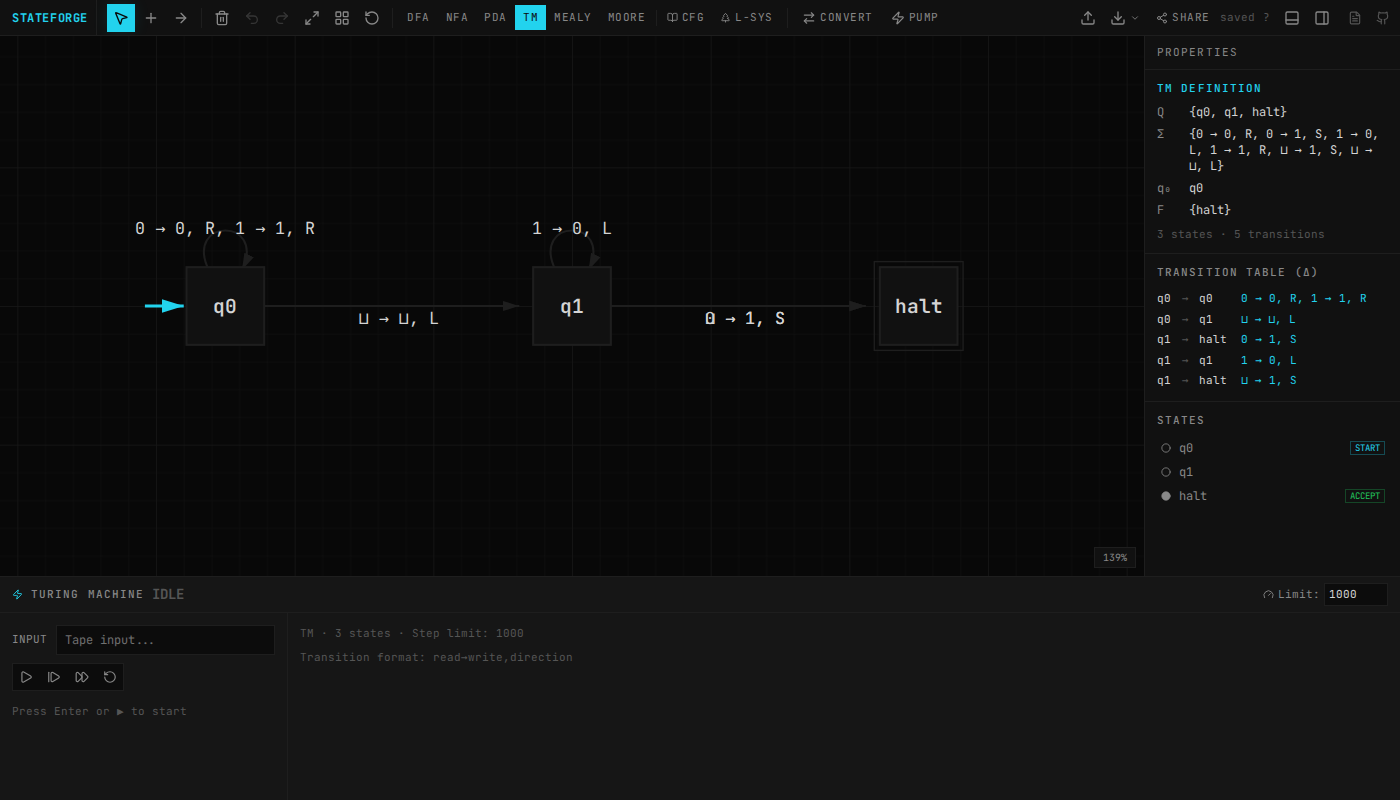The width and height of the screenshot is (1400, 800).
Task: Select the add transition arrow tool
Action: click(x=180, y=17)
